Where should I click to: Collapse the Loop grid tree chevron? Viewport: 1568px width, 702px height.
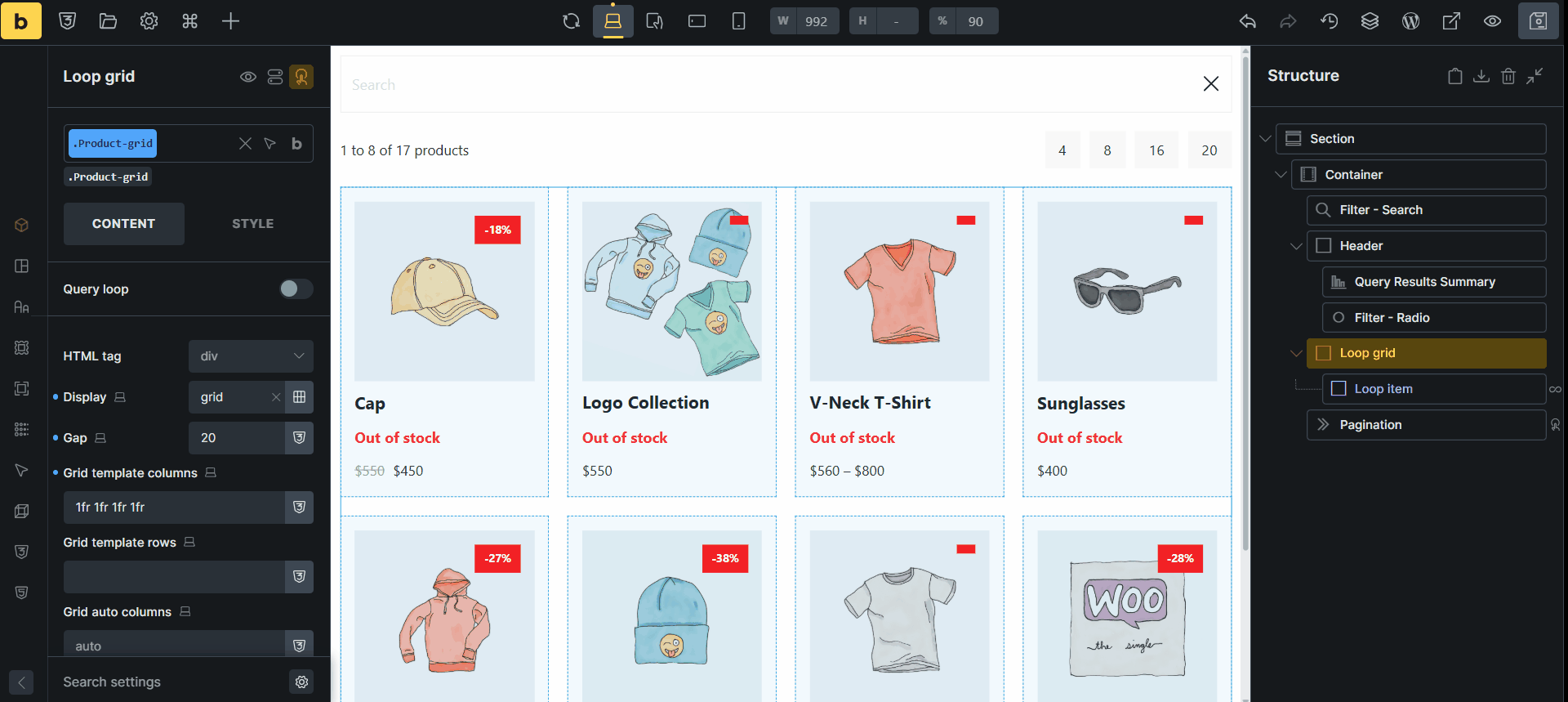tap(1296, 353)
